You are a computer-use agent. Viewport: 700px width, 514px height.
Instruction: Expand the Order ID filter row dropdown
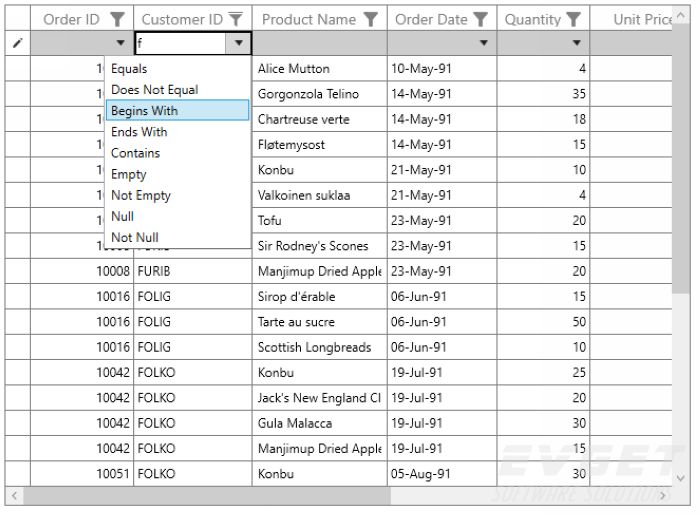pyautogui.click(x=121, y=43)
